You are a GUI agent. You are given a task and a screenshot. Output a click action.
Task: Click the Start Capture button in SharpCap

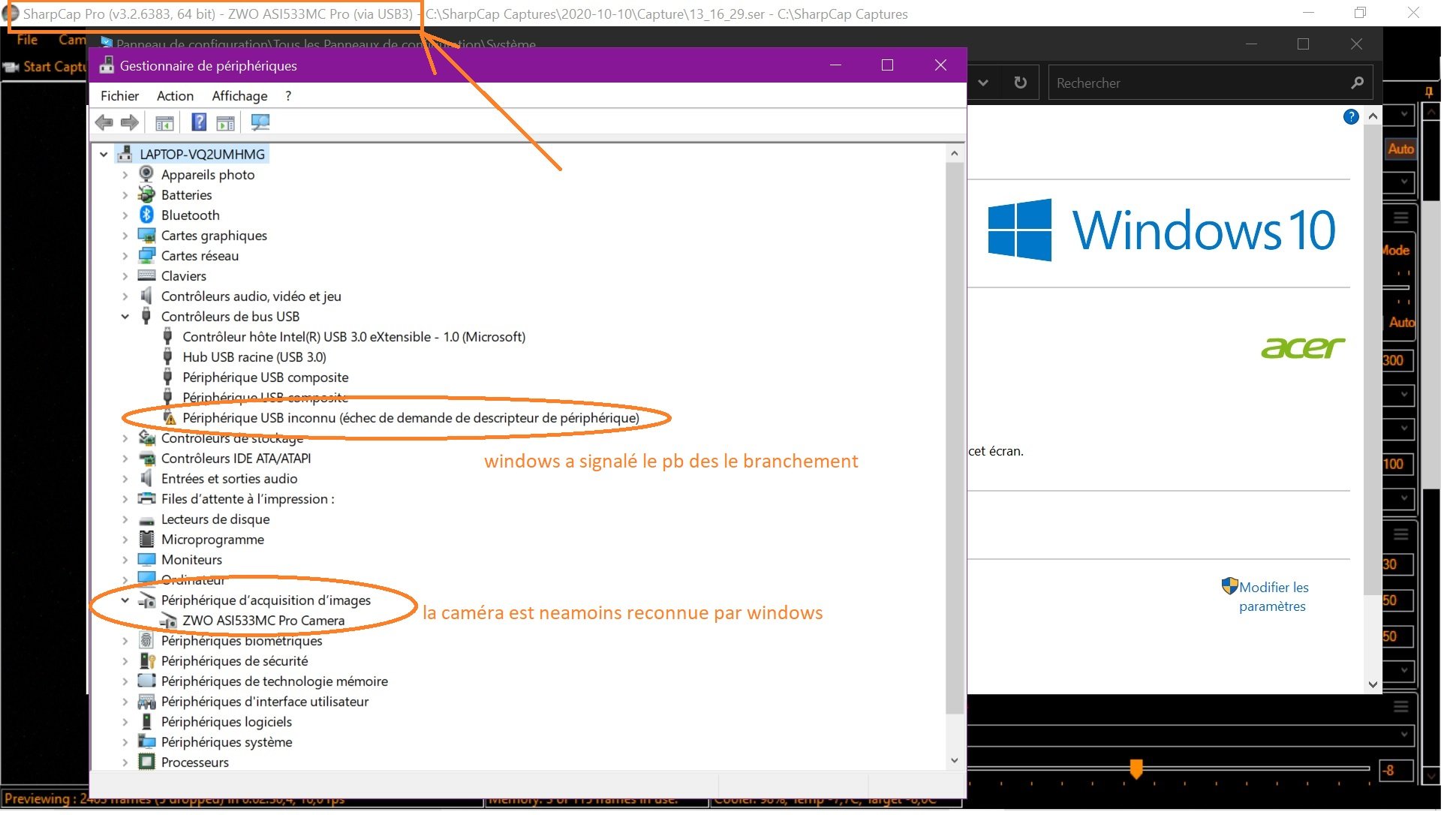tap(47, 67)
